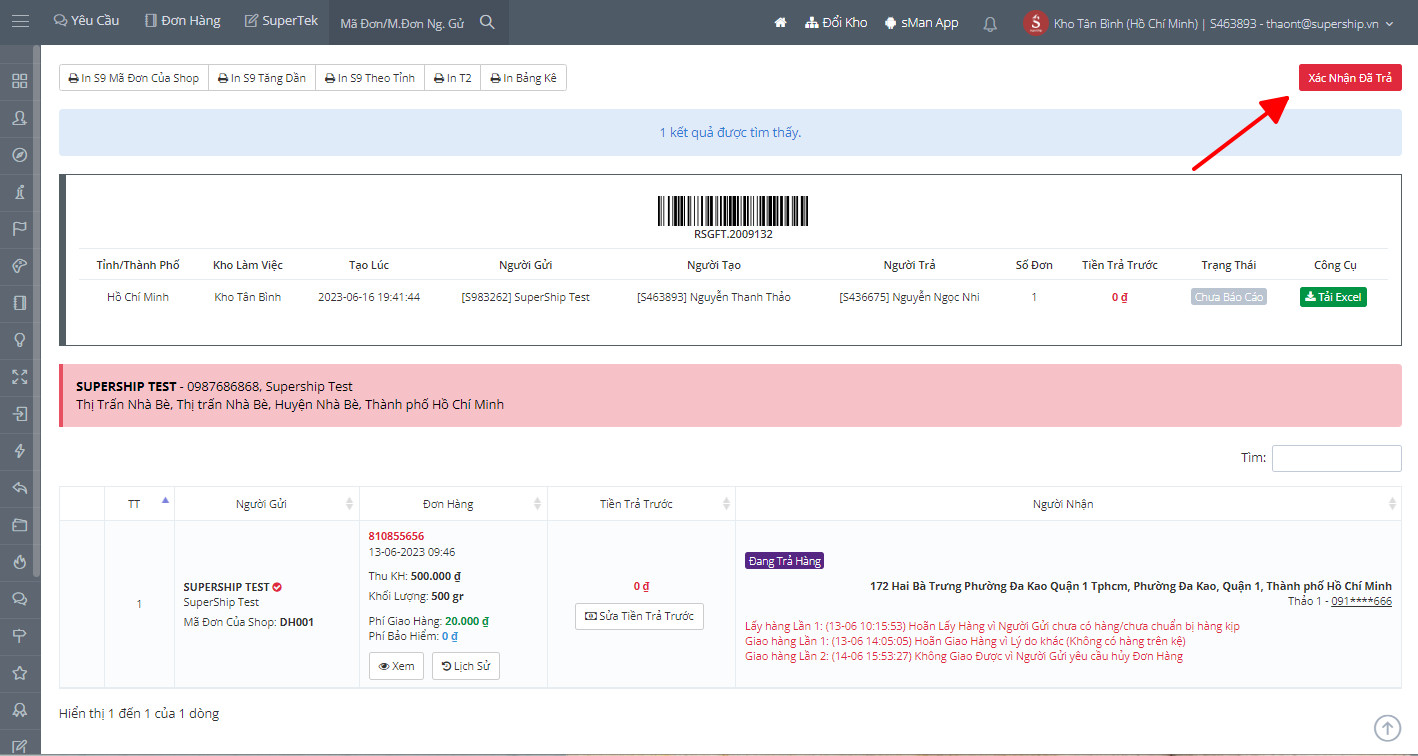Click the verified badge beside SUPERSHIP TEST
The width and height of the screenshot is (1418, 756).
pos(277,587)
